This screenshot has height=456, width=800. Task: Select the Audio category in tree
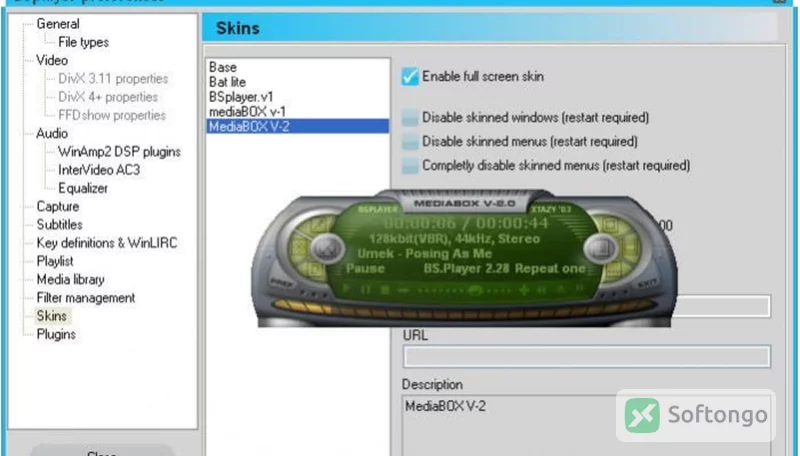[52, 134]
